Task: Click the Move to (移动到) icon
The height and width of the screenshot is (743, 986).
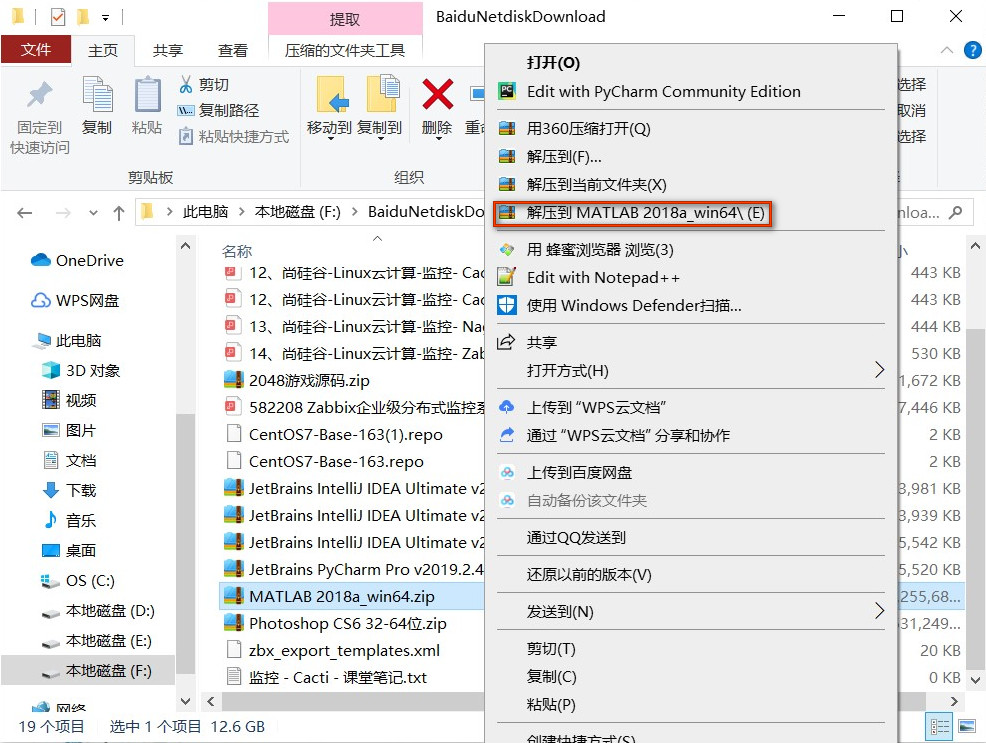Action: coord(331,96)
